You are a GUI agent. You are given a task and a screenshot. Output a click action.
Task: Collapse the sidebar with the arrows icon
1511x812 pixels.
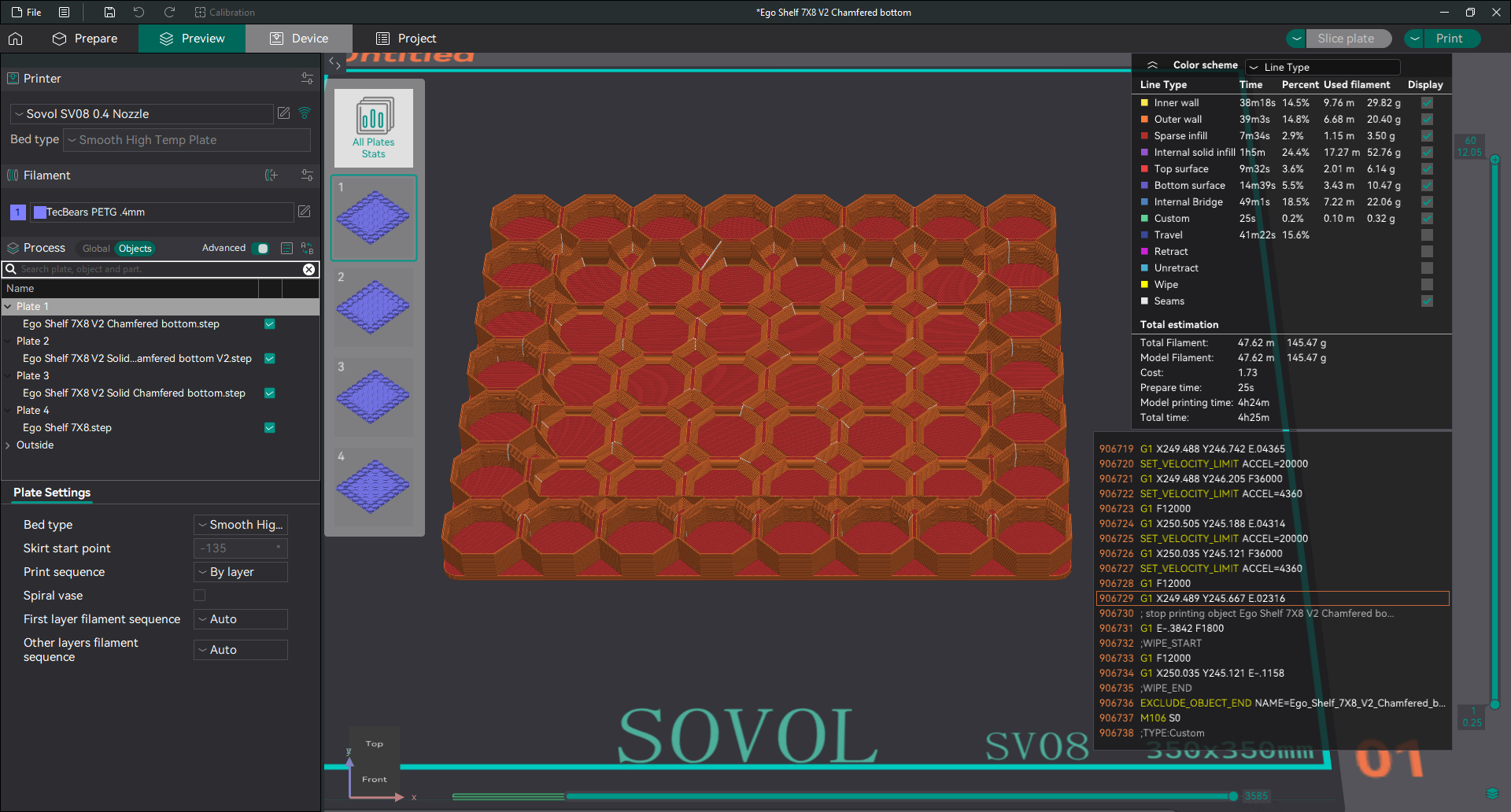pos(334,64)
